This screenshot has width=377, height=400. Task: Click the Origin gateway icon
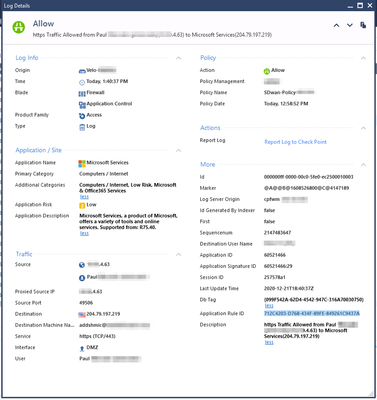(82, 71)
